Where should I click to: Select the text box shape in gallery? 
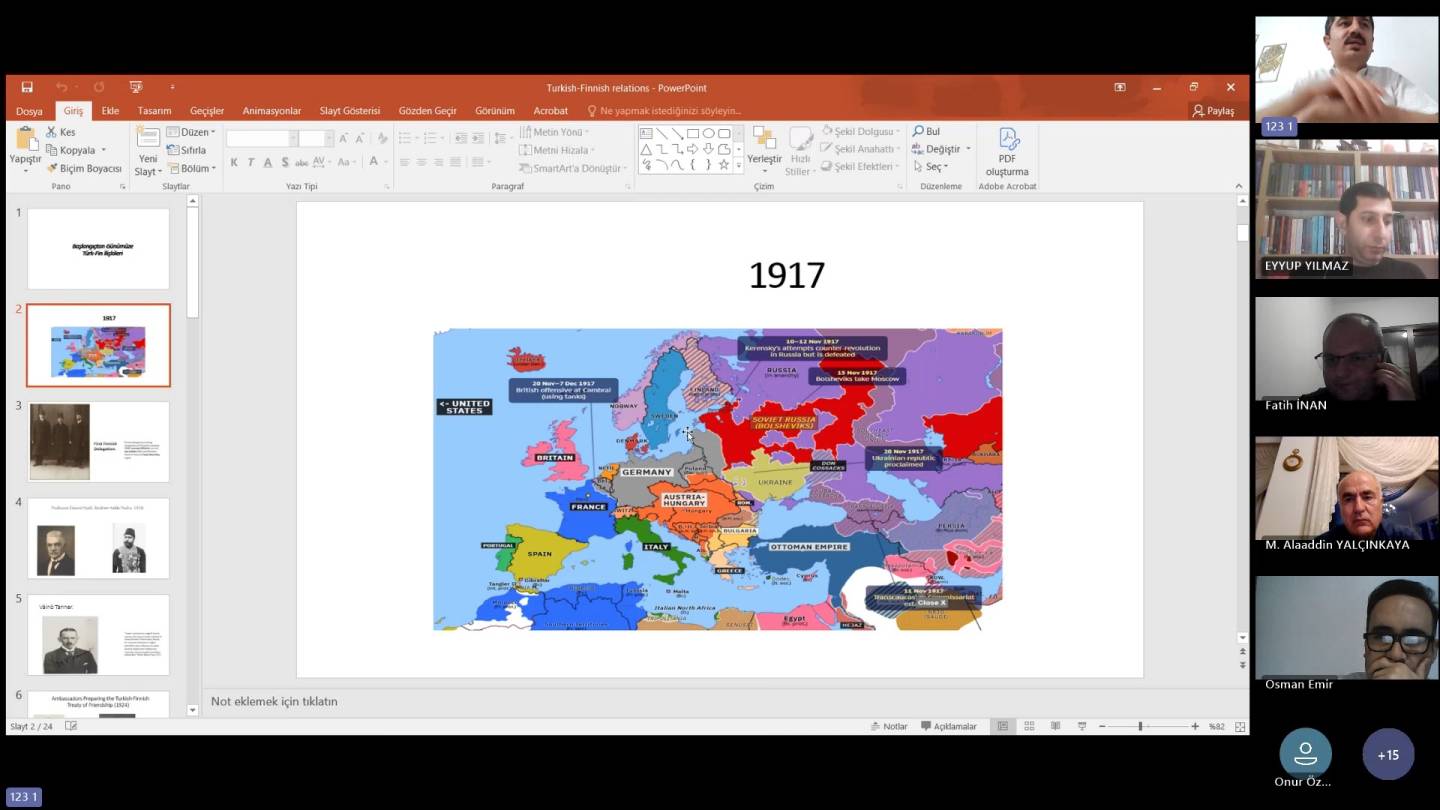pos(645,133)
